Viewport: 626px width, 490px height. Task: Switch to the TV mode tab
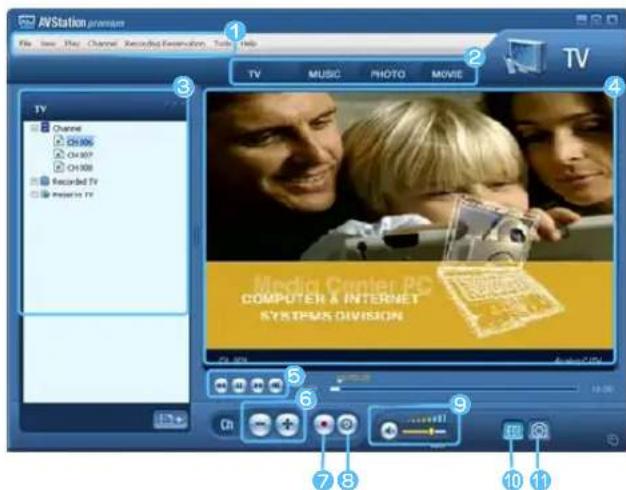[x=254, y=74]
